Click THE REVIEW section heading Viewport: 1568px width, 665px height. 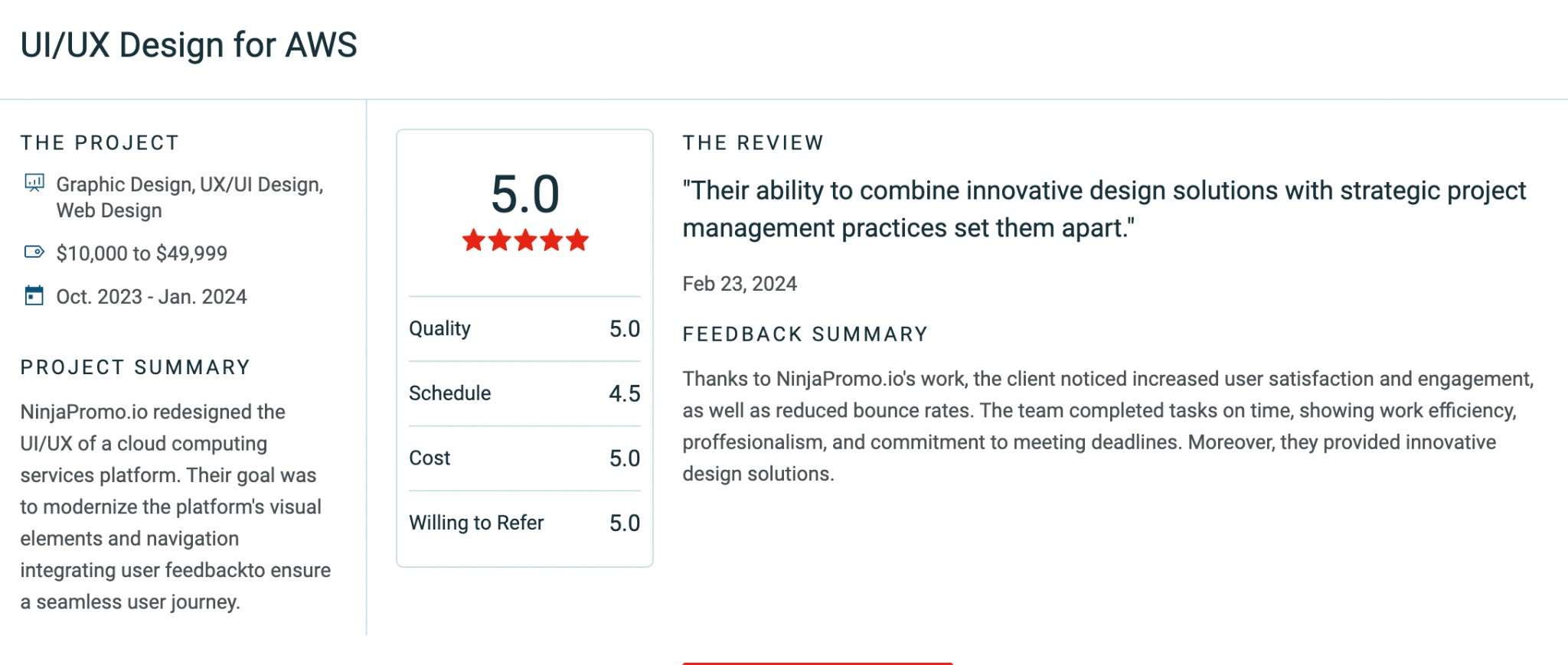click(x=753, y=143)
